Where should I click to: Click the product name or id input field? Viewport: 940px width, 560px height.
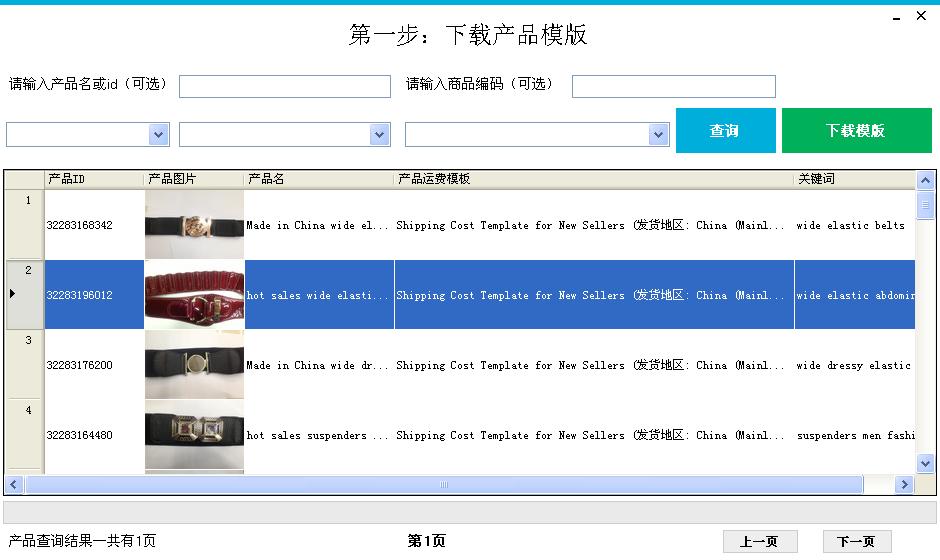[284, 86]
